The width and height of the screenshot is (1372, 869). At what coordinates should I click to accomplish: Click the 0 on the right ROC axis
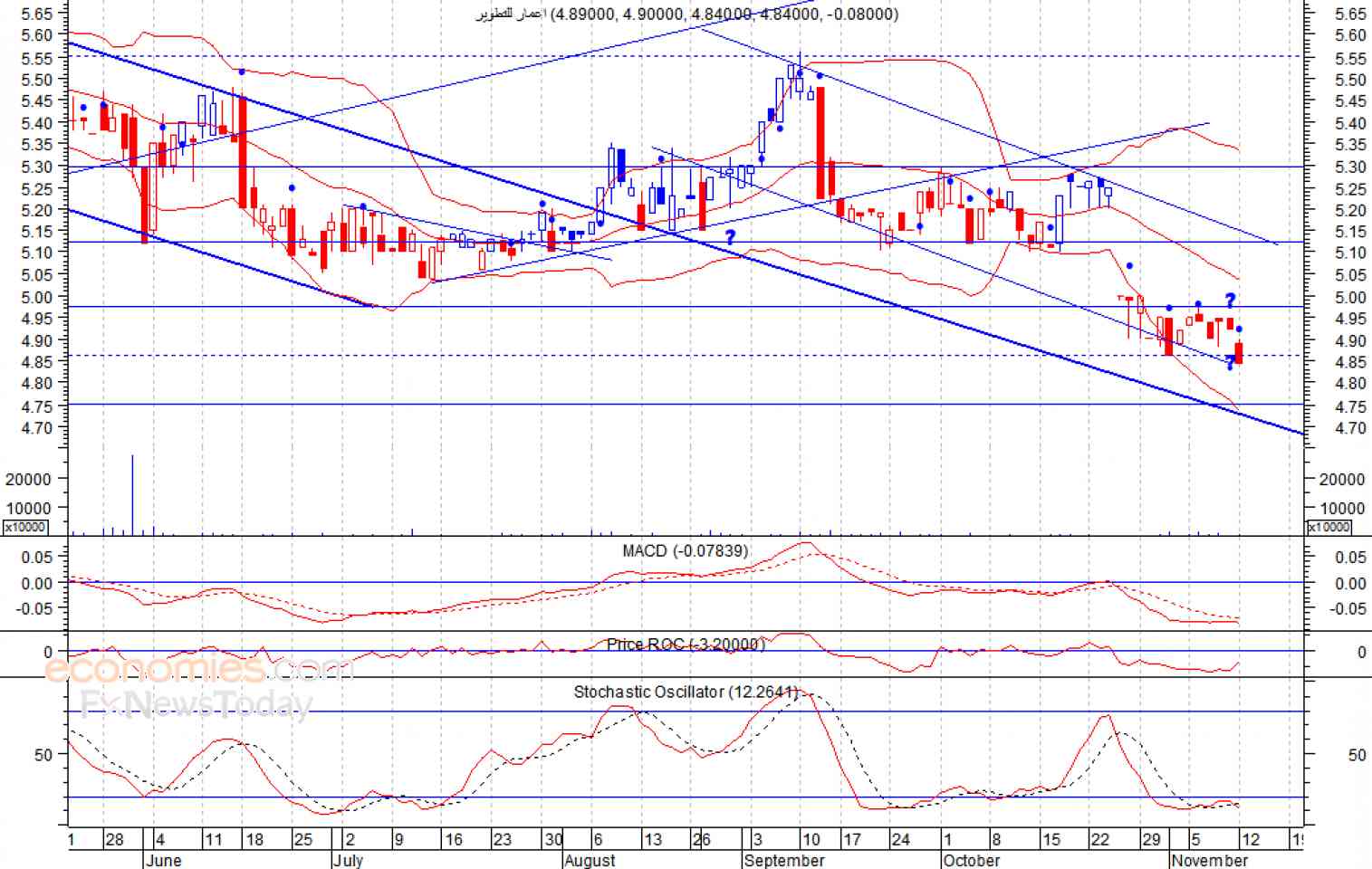click(x=1361, y=653)
